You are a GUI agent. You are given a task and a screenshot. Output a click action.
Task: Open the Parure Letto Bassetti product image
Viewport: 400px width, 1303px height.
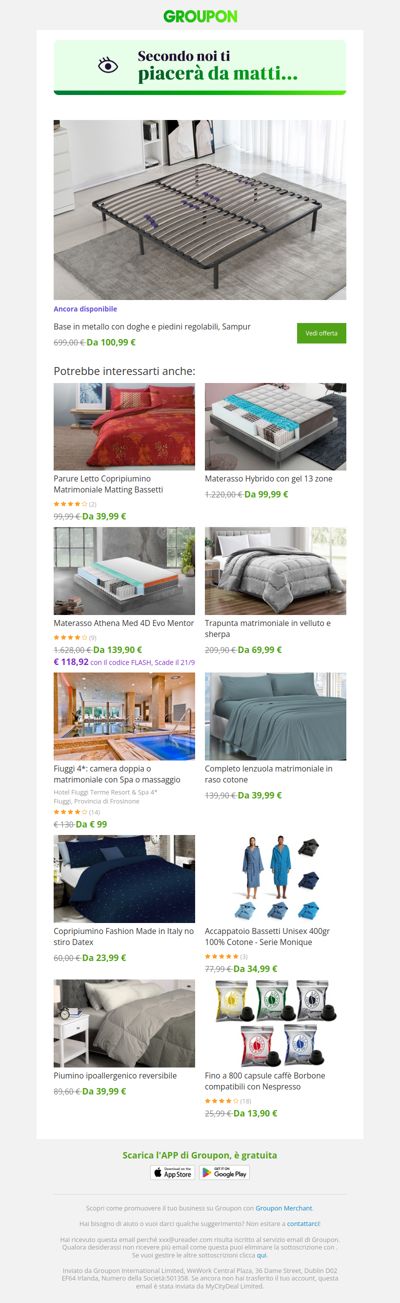coord(124,426)
